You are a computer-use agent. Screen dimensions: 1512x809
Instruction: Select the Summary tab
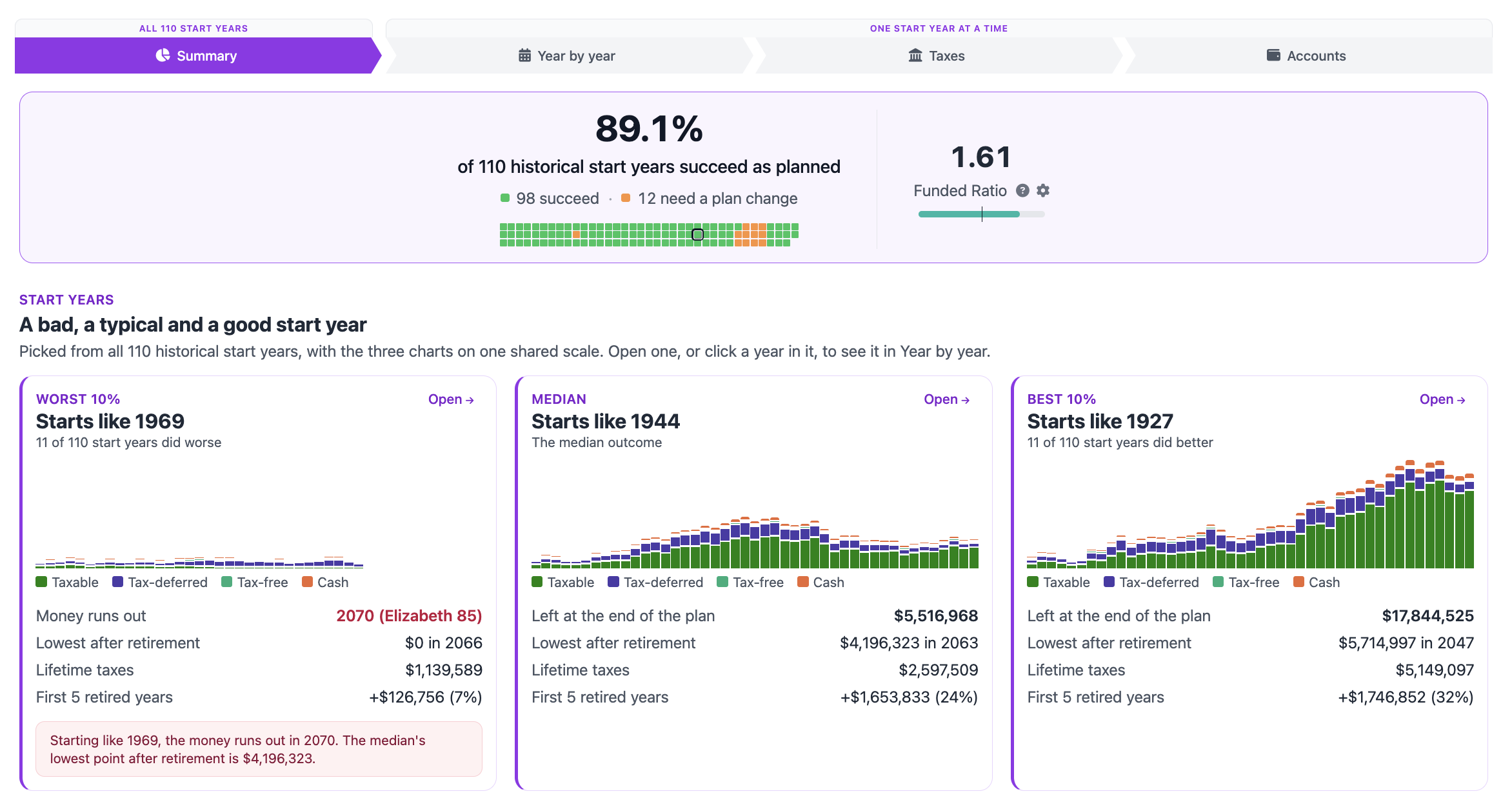(x=197, y=55)
